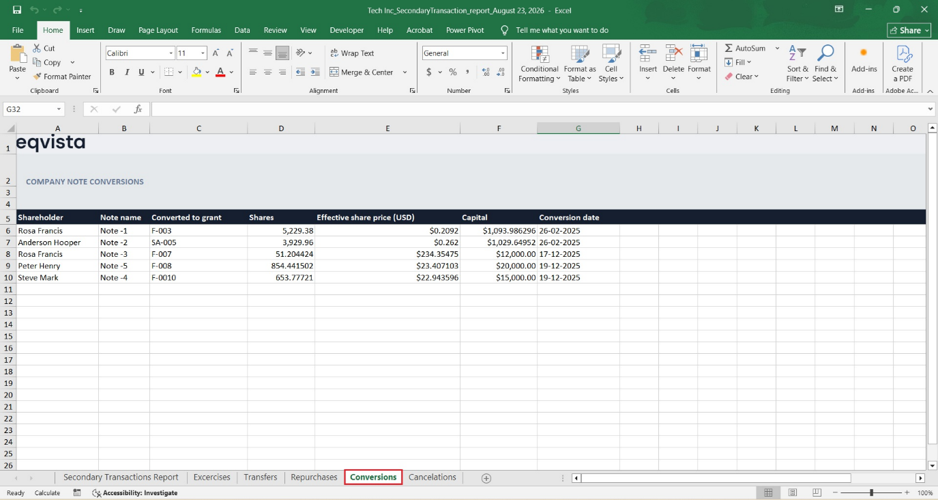Switch to Page Layout view icon
This screenshot has height=500, width=938.
[792, 493]
